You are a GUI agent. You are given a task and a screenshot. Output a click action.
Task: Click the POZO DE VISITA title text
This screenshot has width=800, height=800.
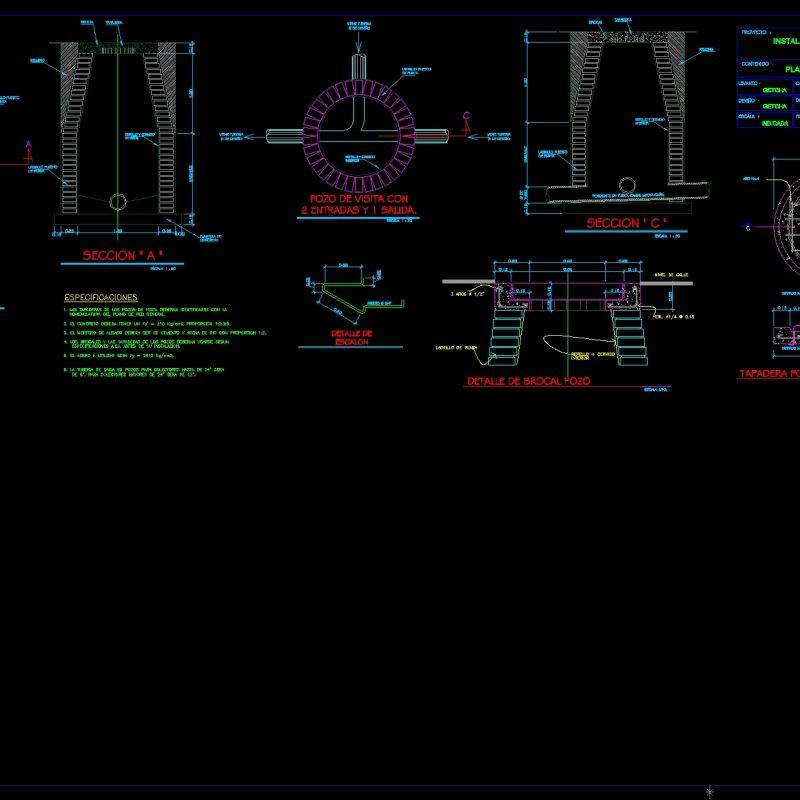point(357,198)
